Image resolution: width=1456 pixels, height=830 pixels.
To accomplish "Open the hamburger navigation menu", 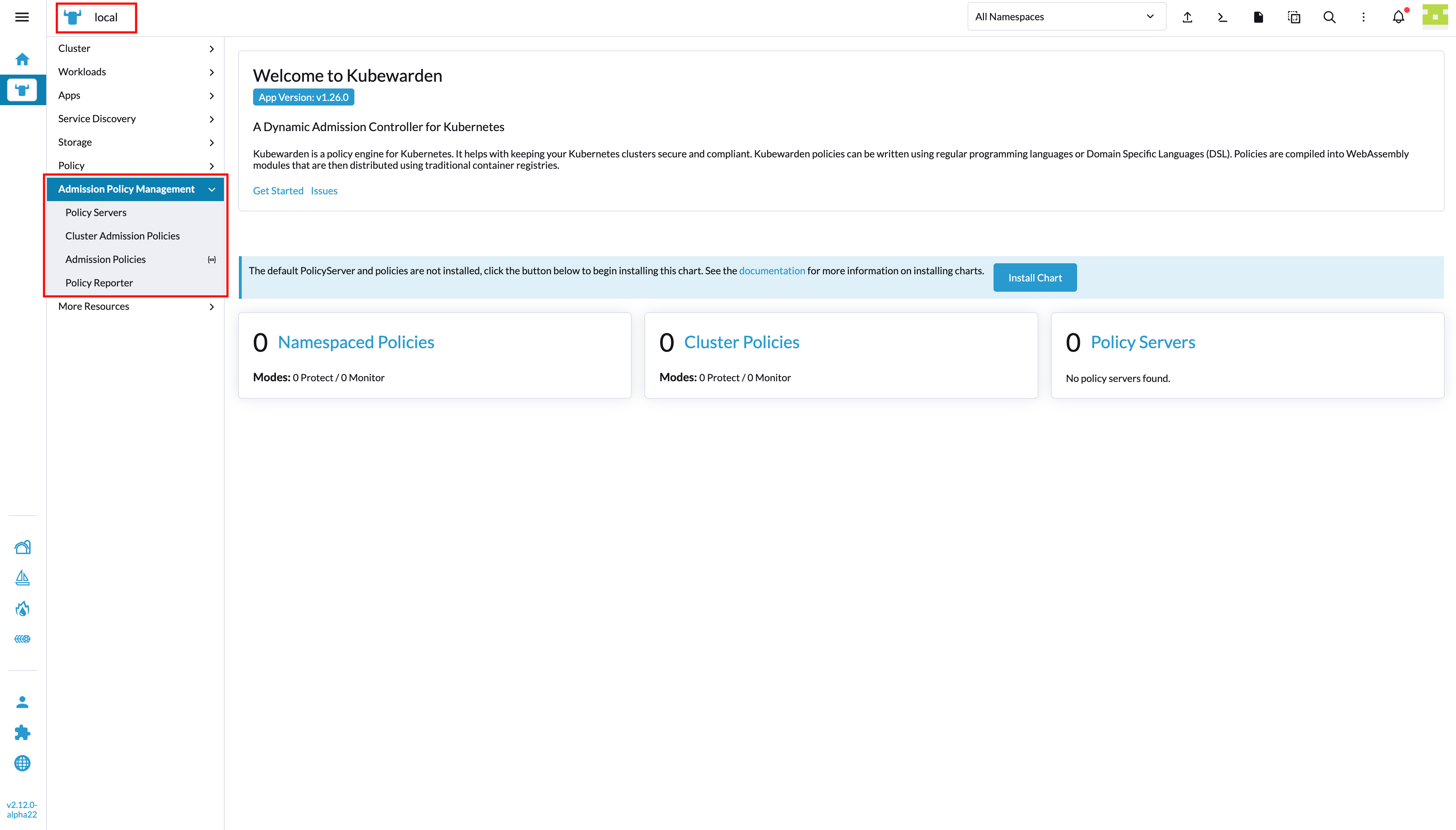I will coord(22,17).
